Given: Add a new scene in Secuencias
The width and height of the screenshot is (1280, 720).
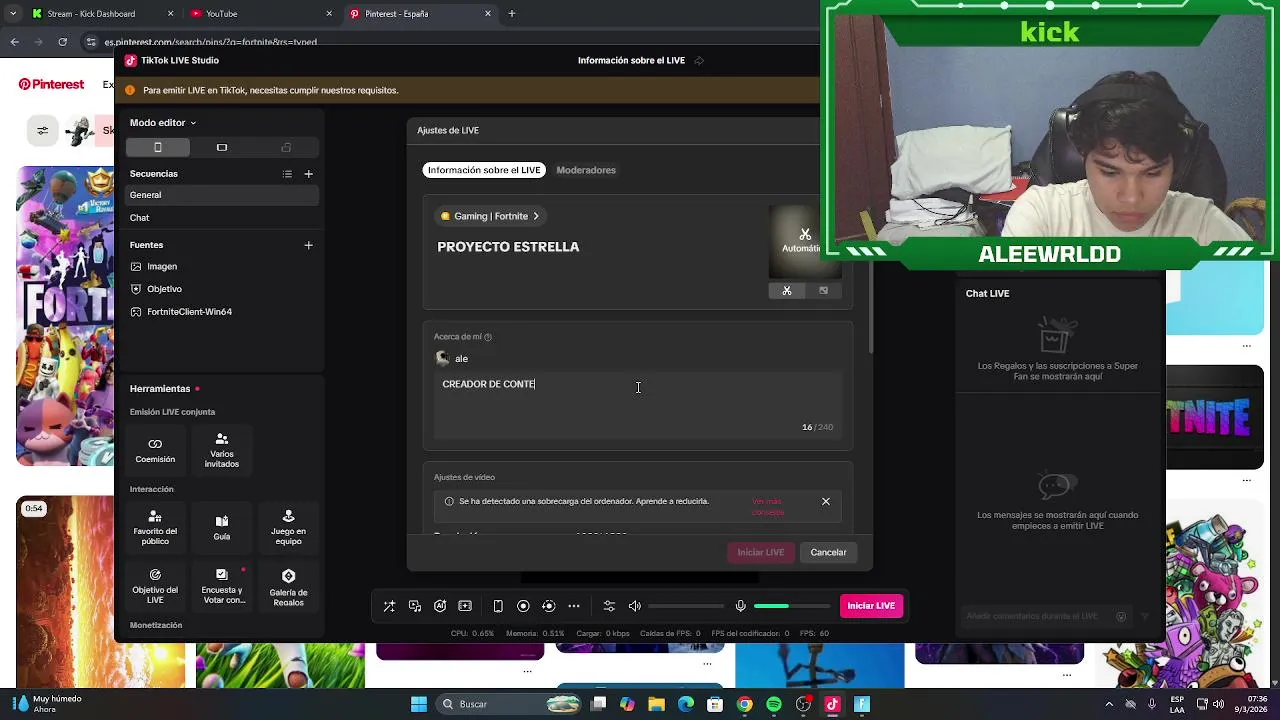Looking at the screenshot, I should 308,174.
